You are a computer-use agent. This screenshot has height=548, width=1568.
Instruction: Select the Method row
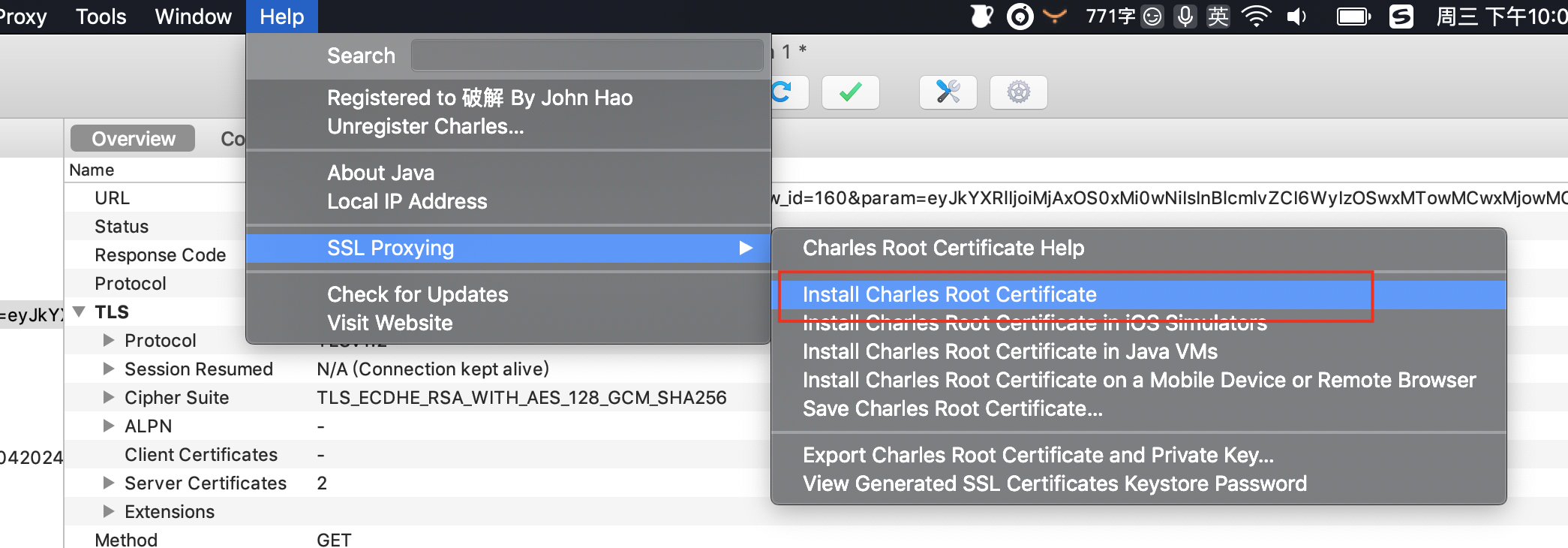click(x=126, y=540)
